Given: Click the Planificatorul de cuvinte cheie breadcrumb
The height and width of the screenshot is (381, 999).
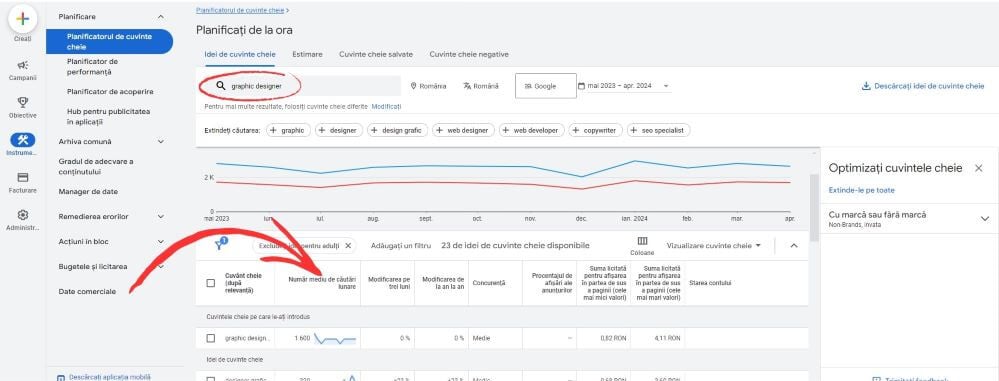Looking at the screenshot, I should (240, 11).
